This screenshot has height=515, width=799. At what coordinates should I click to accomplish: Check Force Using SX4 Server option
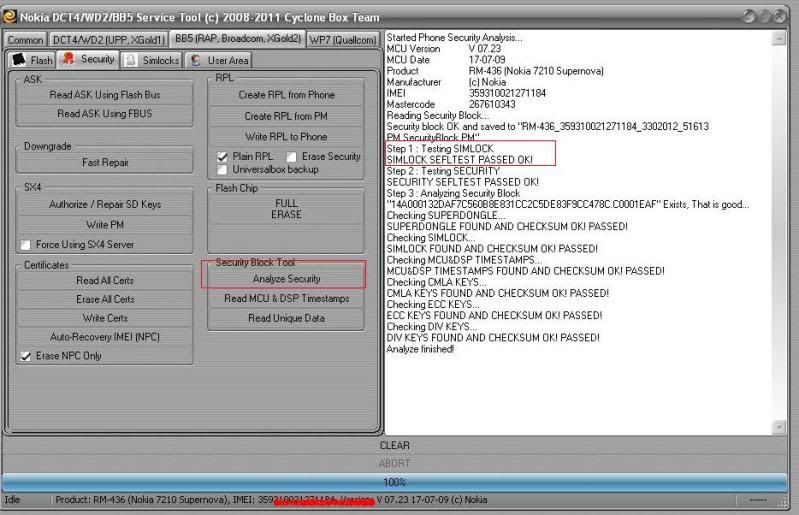pos(26,245)
